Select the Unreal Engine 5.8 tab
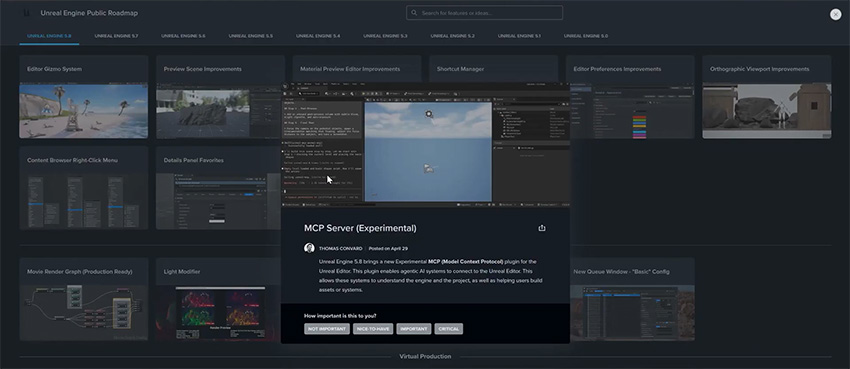The image size is (850, 369). tap(49, 36)
